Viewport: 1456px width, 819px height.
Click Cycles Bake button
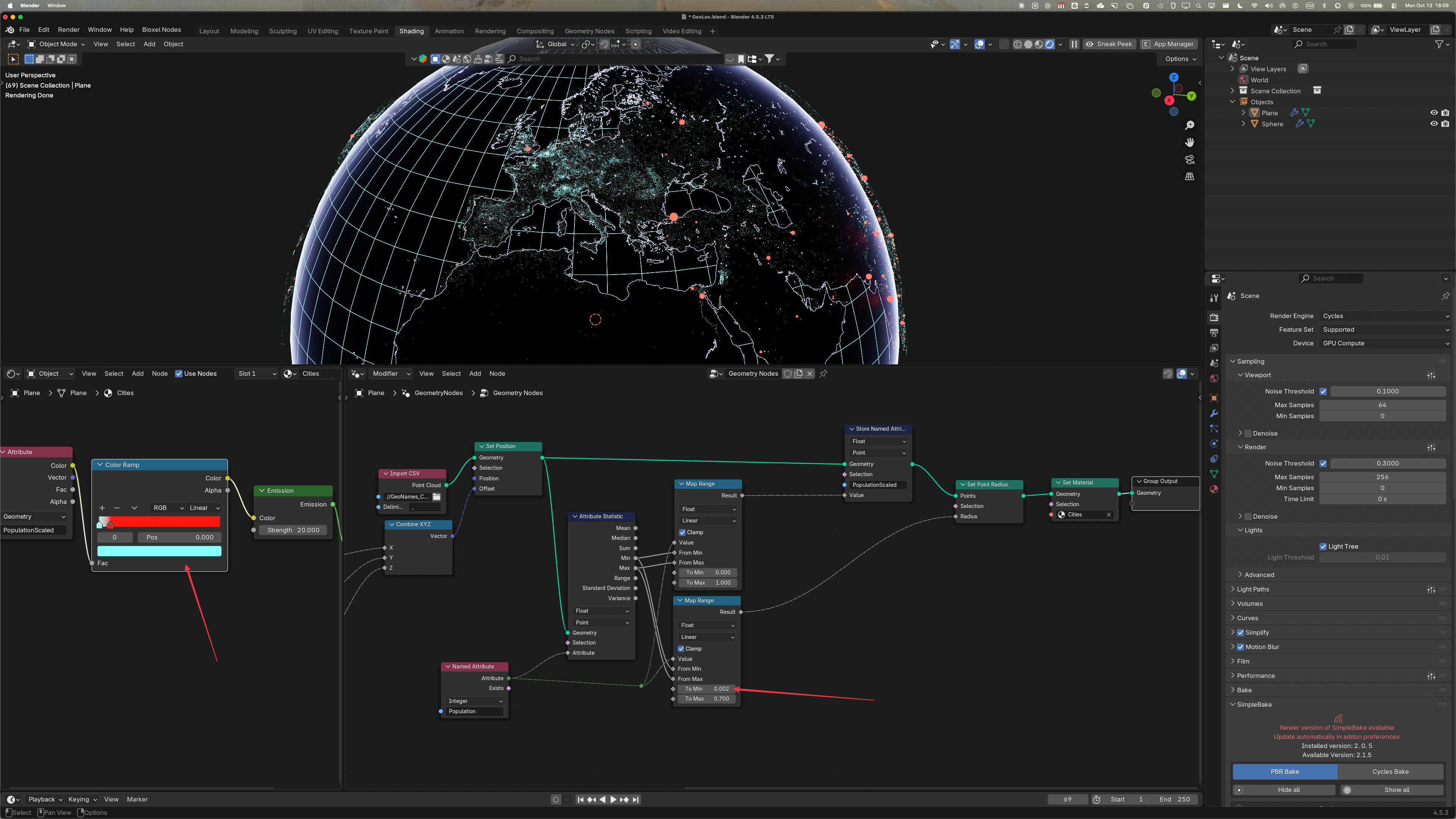click(x=1390, y=772)
